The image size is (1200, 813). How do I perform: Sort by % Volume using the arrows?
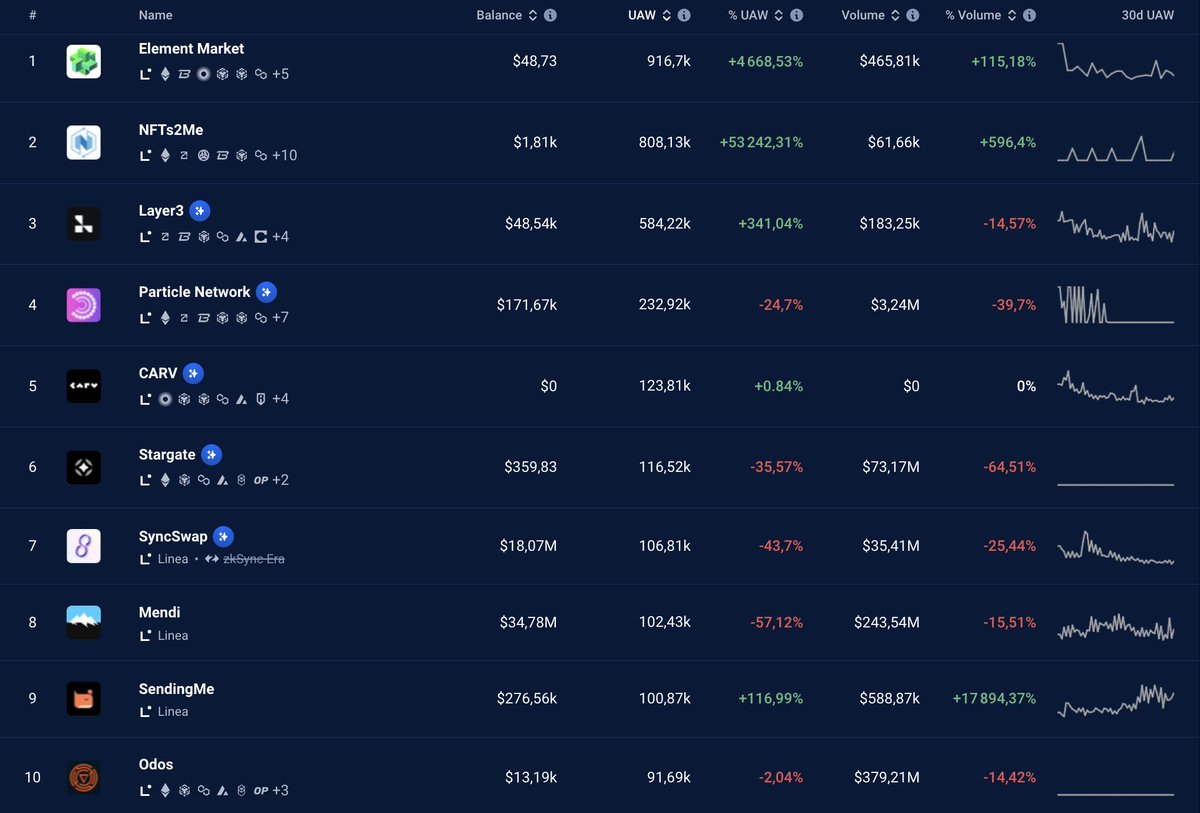click(x=1012, y=15)
